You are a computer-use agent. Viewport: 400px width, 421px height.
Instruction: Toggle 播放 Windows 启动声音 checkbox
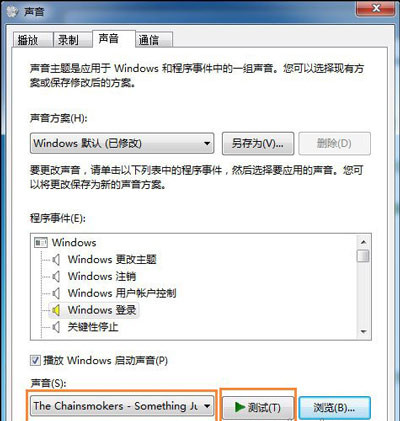coord(35,360)
